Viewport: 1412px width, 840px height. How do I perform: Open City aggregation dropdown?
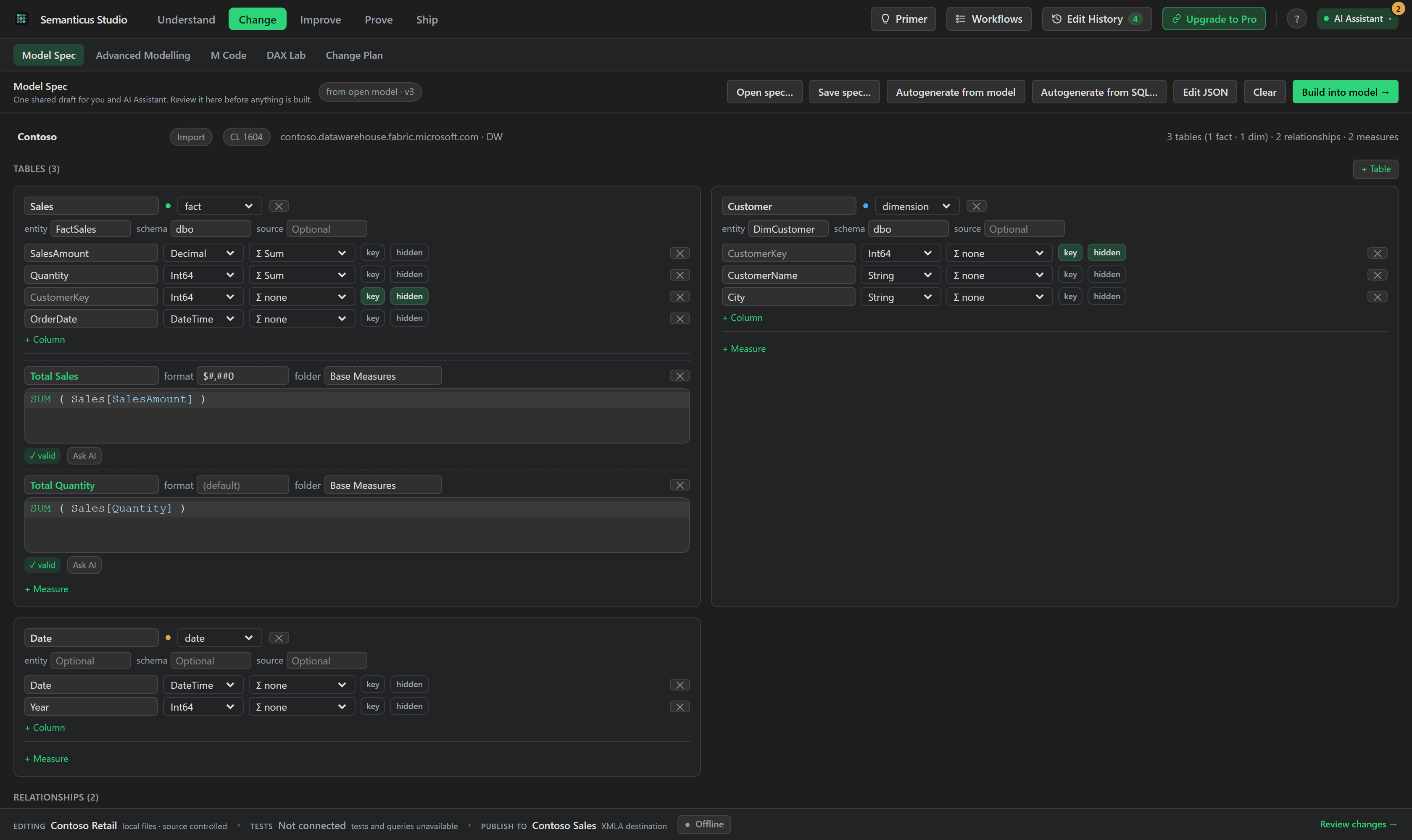point(999,297)
